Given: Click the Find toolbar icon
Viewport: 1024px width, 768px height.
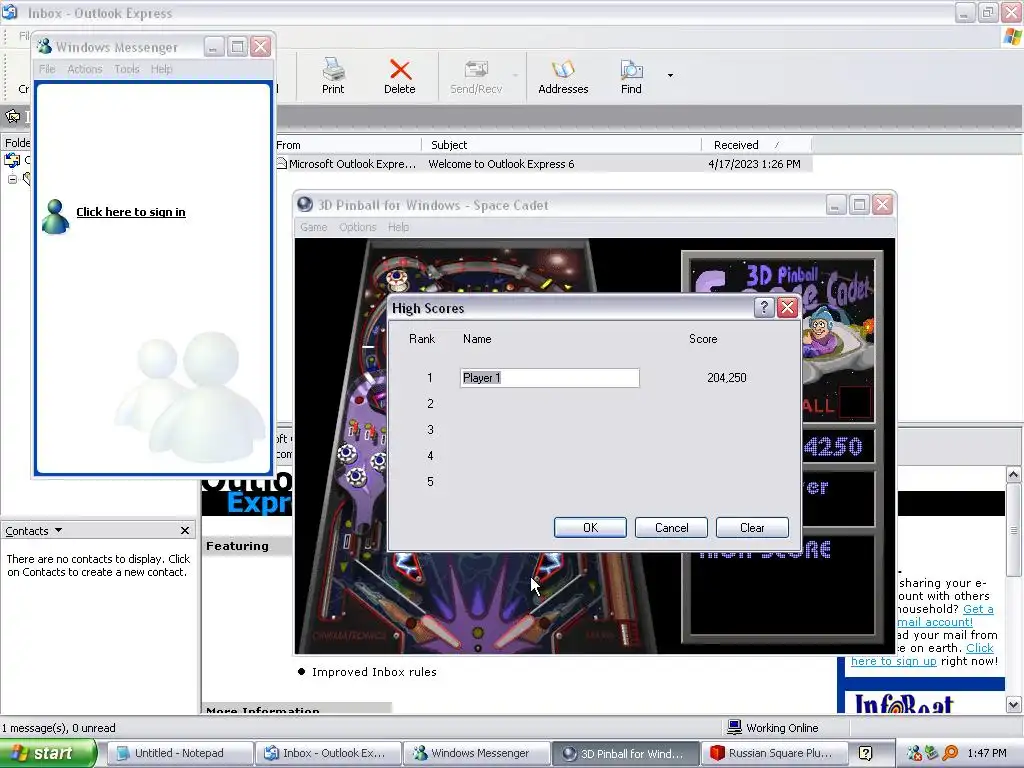Looking at the screenshot, I should pos(631,76).
